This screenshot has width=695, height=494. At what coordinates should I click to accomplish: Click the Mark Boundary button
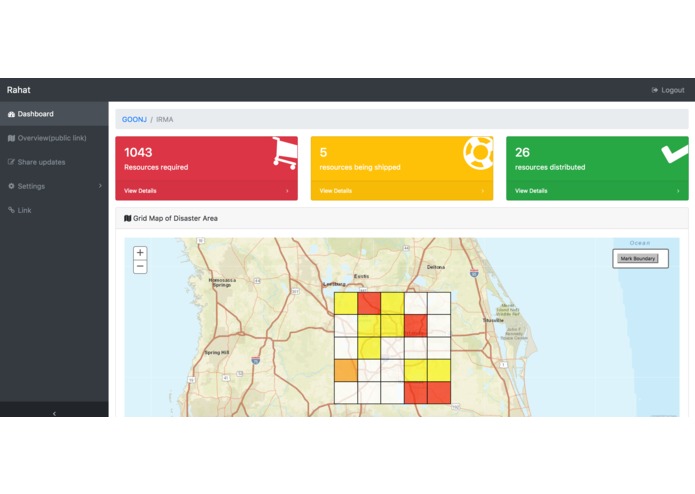coord(638,259)
